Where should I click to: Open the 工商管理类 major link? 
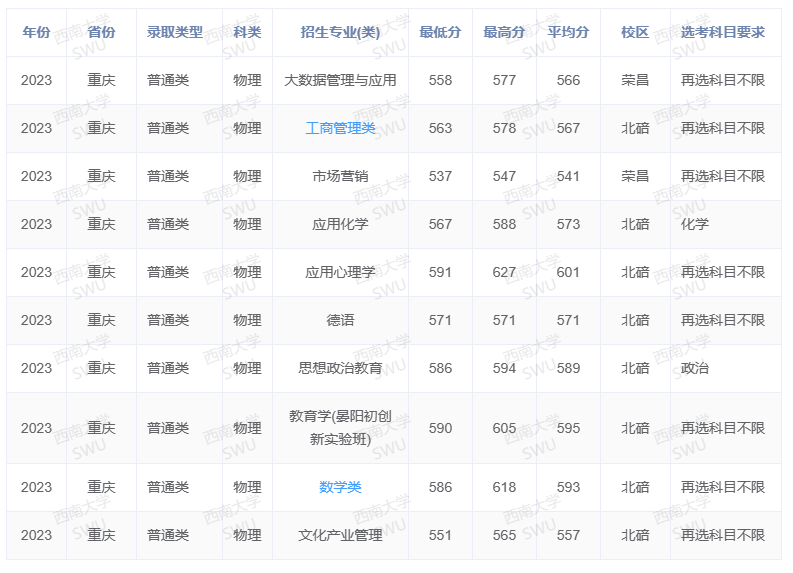[340, 128]
